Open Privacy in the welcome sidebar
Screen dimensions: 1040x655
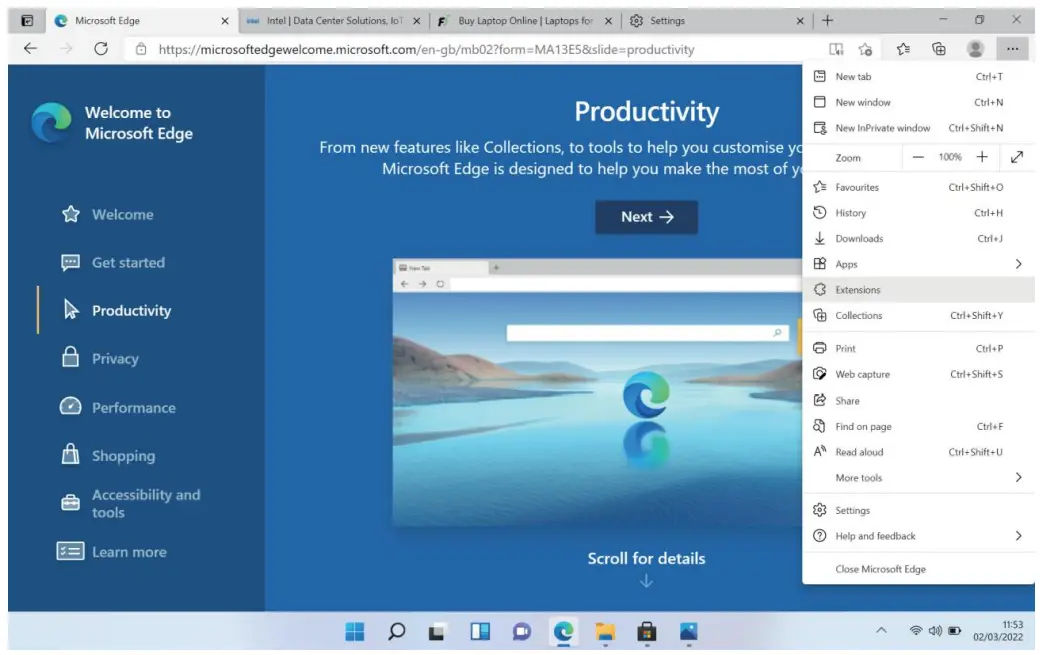115,359
